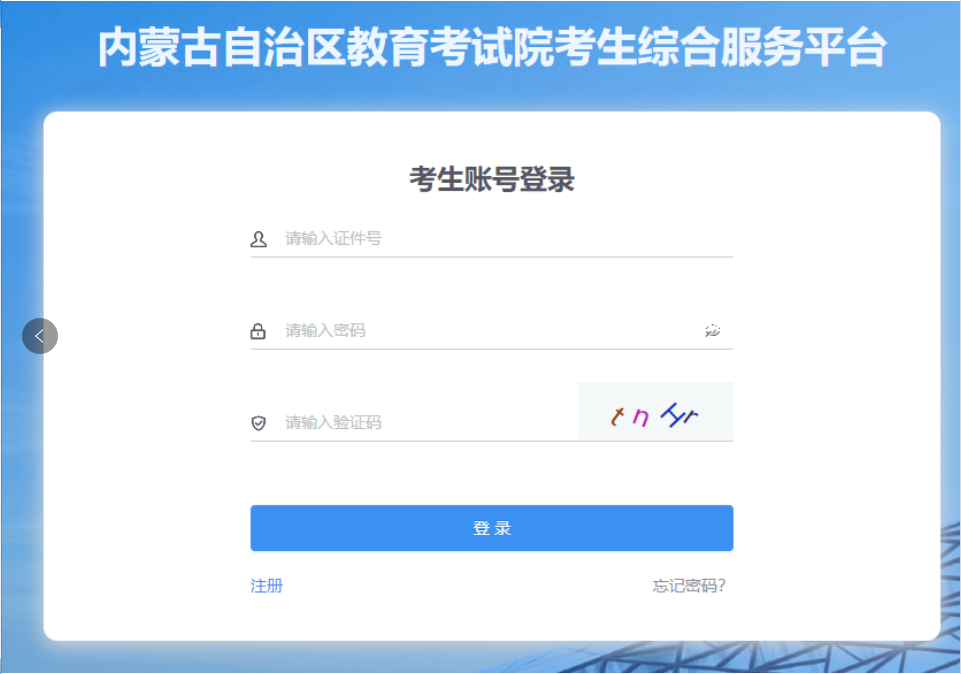This screenshot has width=961, height=674.
Task: Open the 注册 register link
Action: [267, 586]
